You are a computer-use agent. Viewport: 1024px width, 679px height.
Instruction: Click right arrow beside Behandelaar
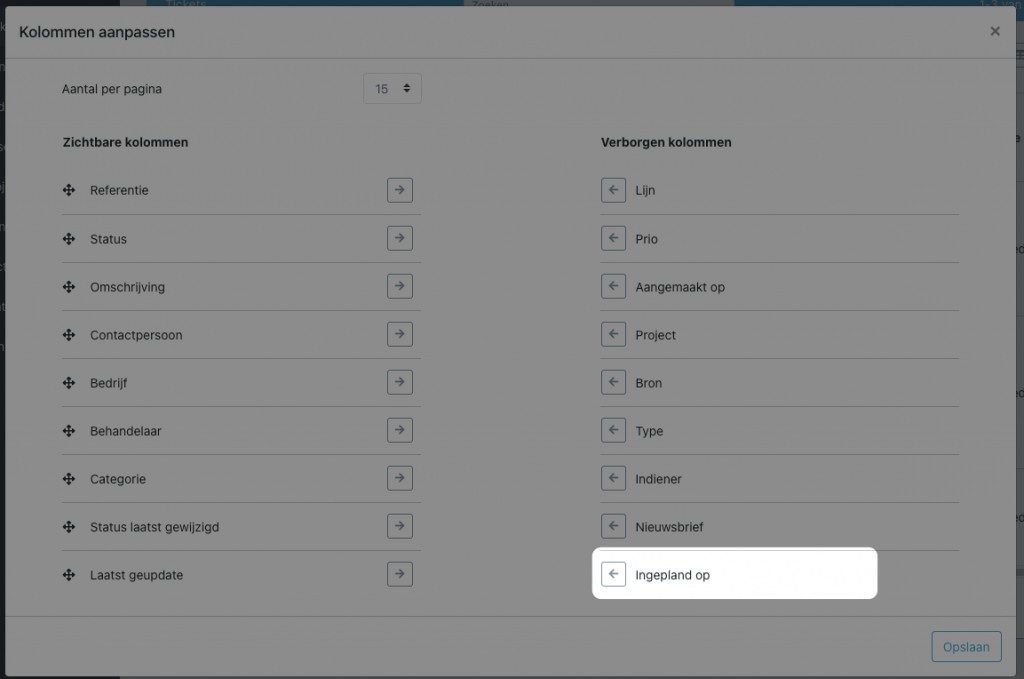pos(400,430)
